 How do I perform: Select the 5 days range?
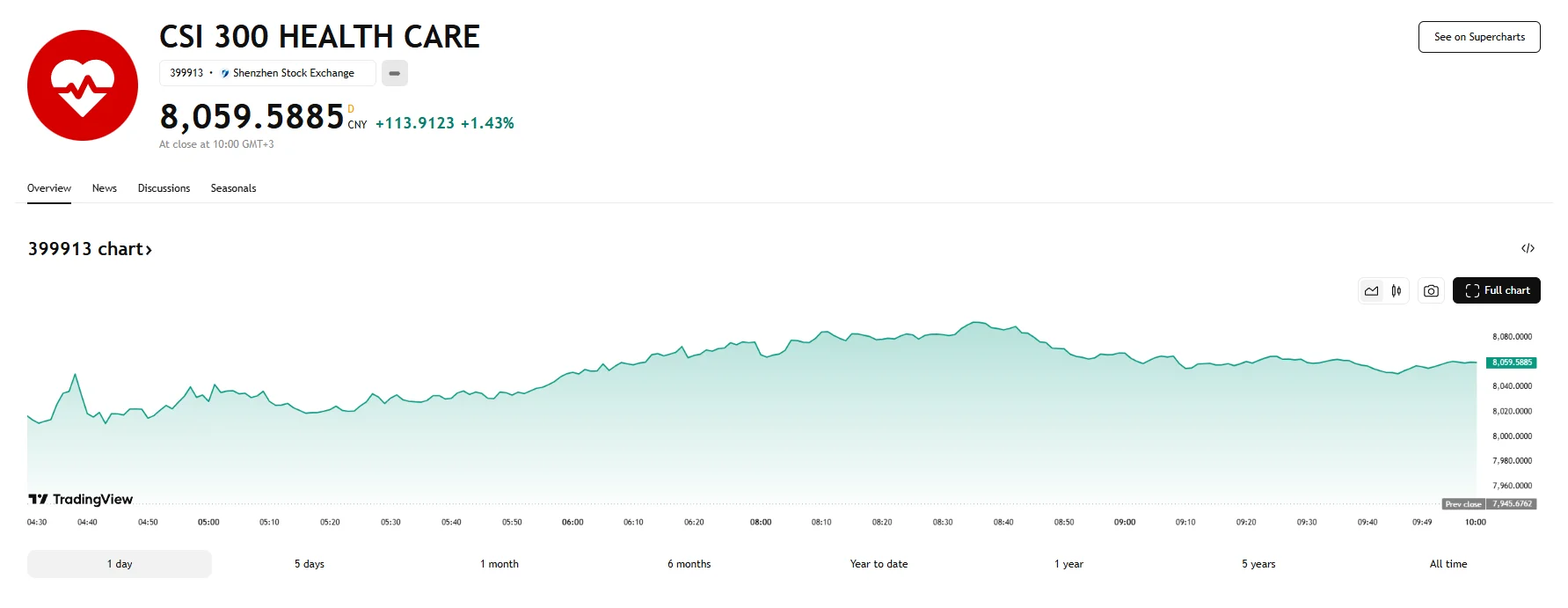coord(309,564)
